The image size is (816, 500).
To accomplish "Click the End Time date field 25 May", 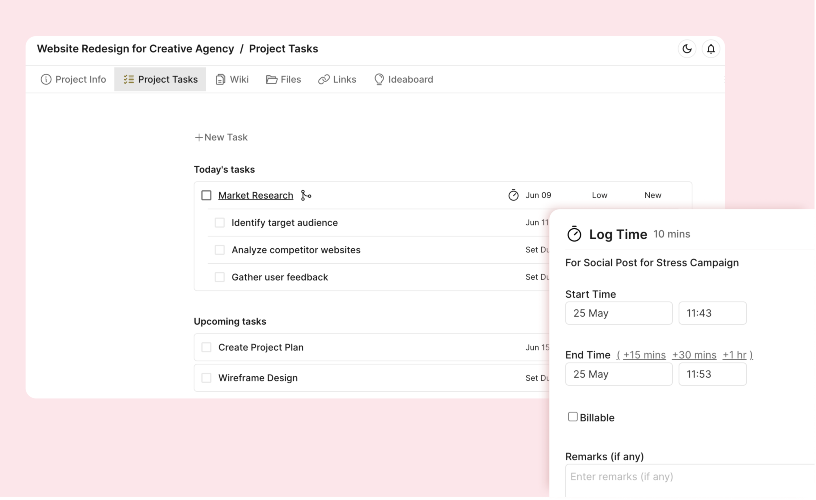I will [619, 374].
